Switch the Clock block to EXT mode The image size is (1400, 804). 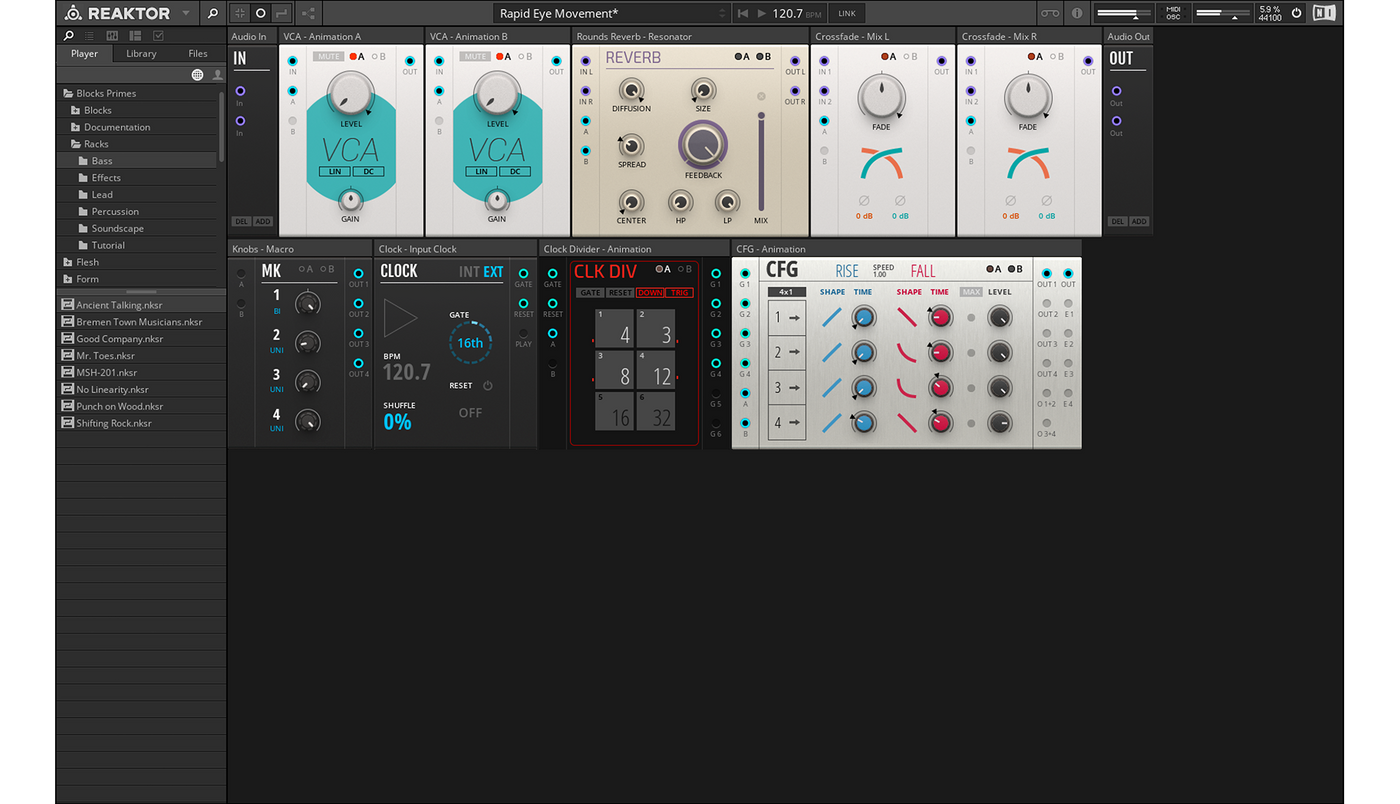(493, 271)
